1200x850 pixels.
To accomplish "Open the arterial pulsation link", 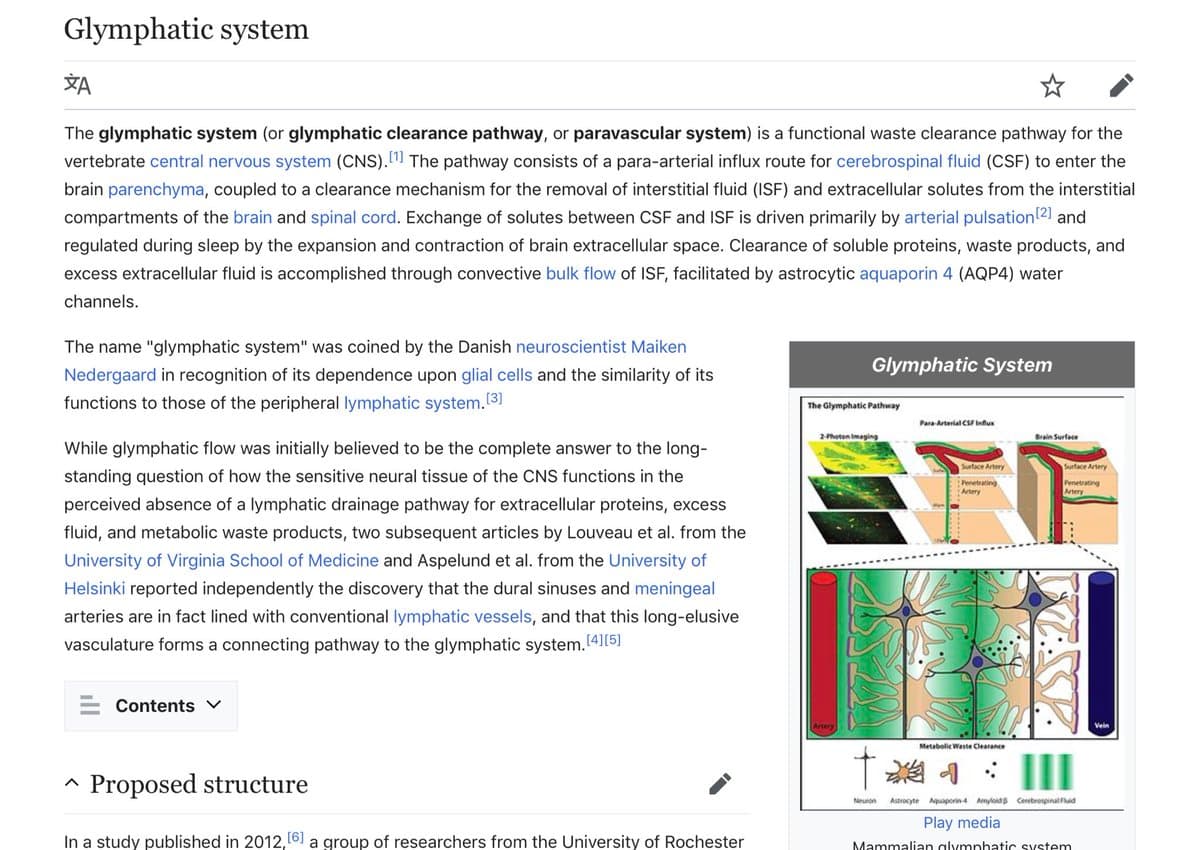I will pos(969,217).
